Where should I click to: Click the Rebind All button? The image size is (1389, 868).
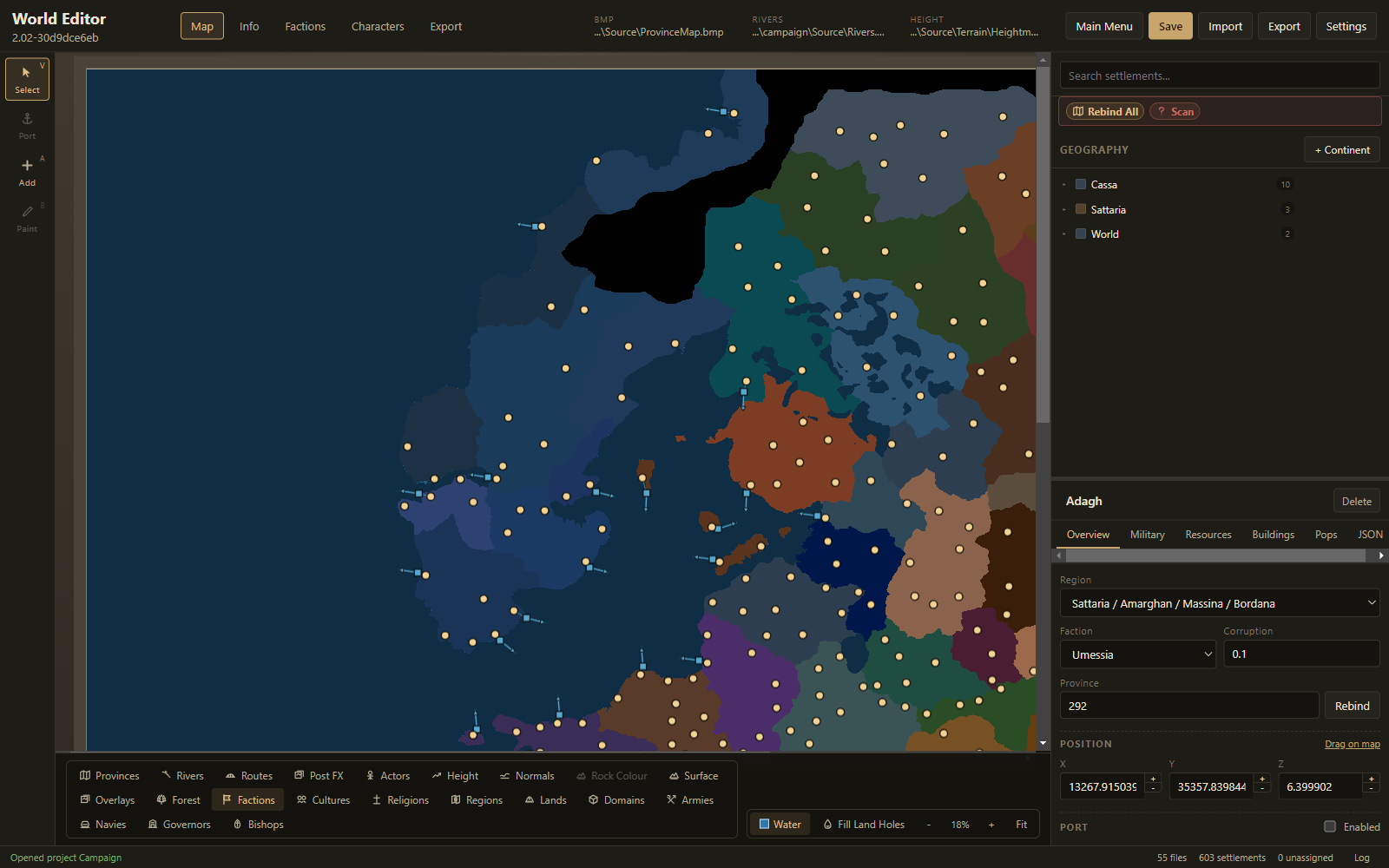click(x=1105, y=111)
